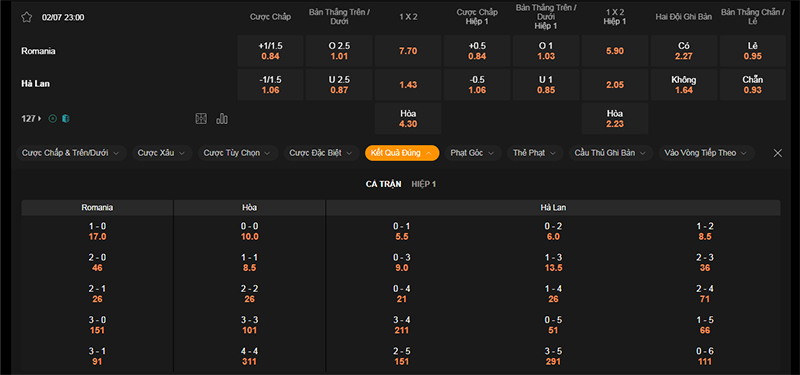Viewport: 800px width, 375px height.
Task: Open Cược Chấp & Trên/Dưới dropdown
Action: click(71, 153)
